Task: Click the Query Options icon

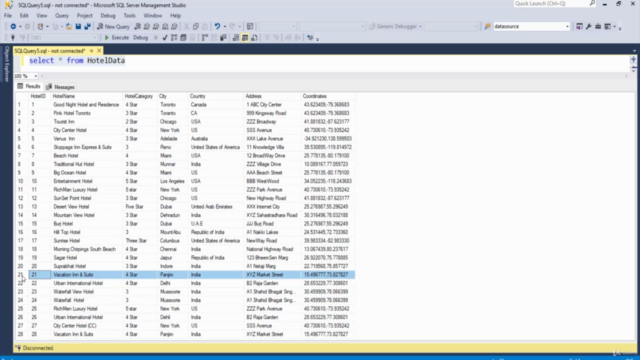Action: tap(183, 38)
